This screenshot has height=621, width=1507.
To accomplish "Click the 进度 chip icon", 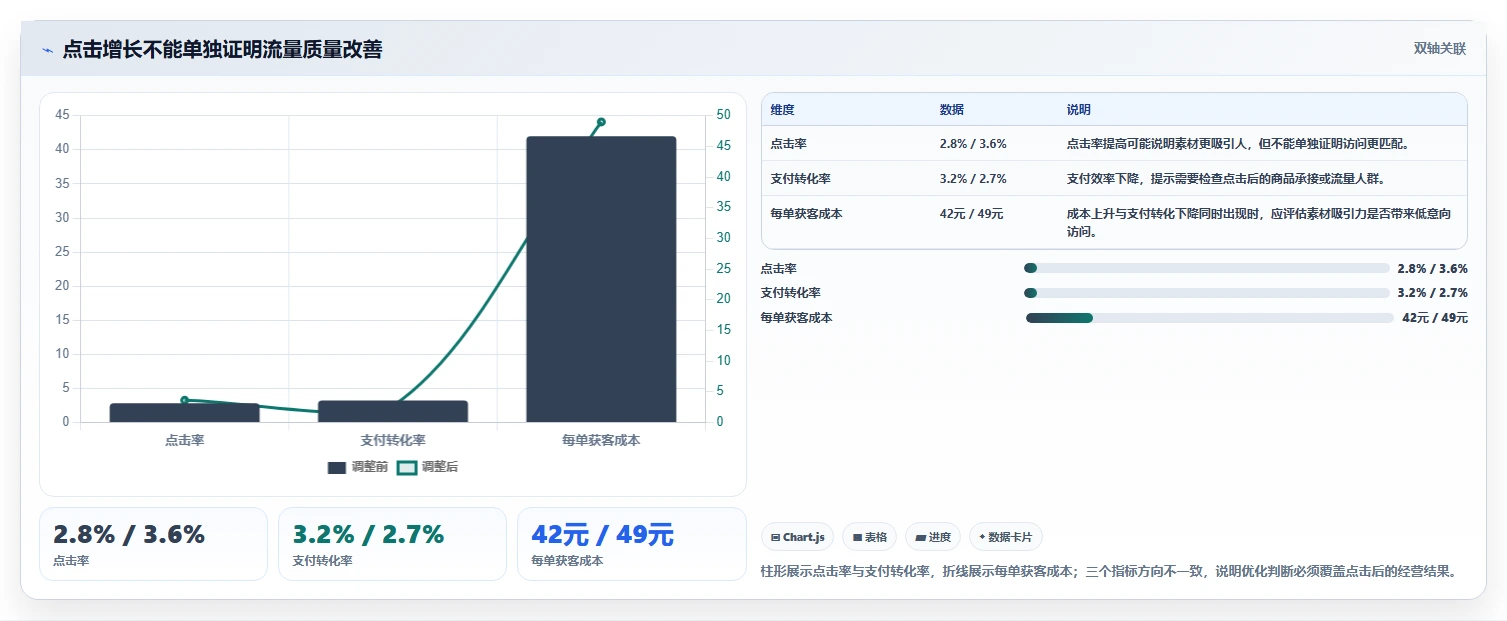I will (x=920, y=537).
